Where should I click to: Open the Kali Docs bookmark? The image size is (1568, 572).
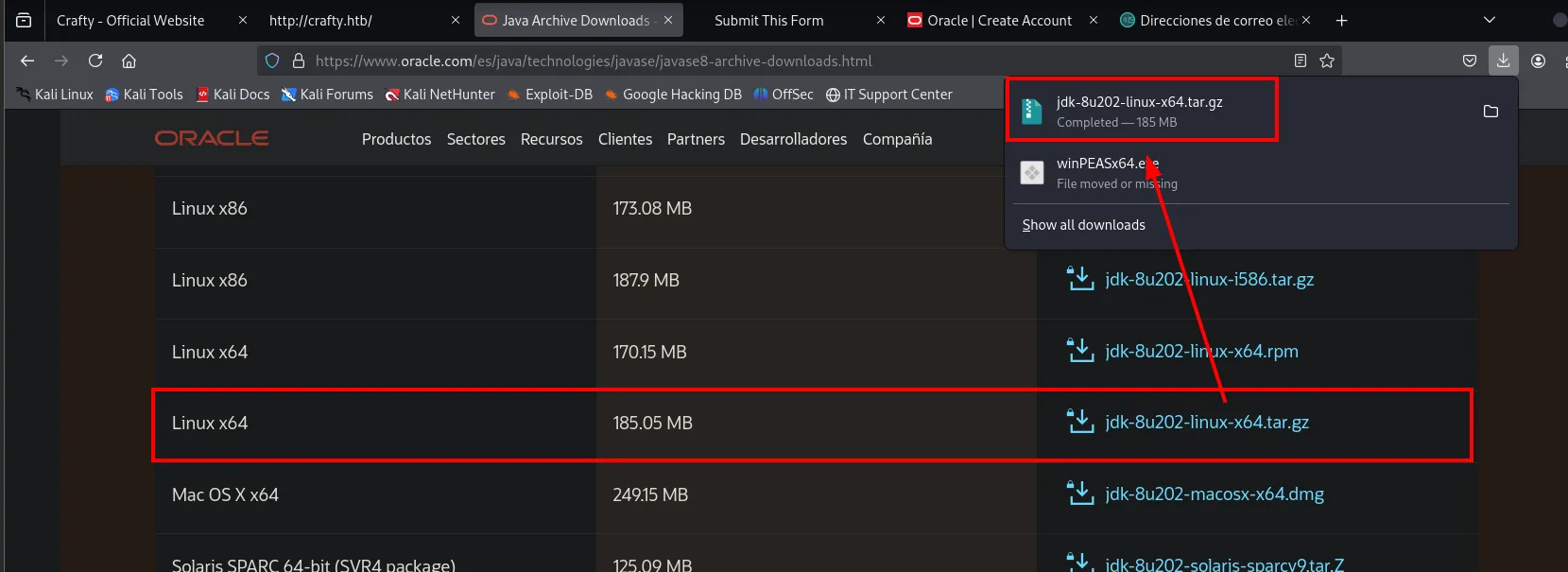pyautogui.click(x=233, y=95)
